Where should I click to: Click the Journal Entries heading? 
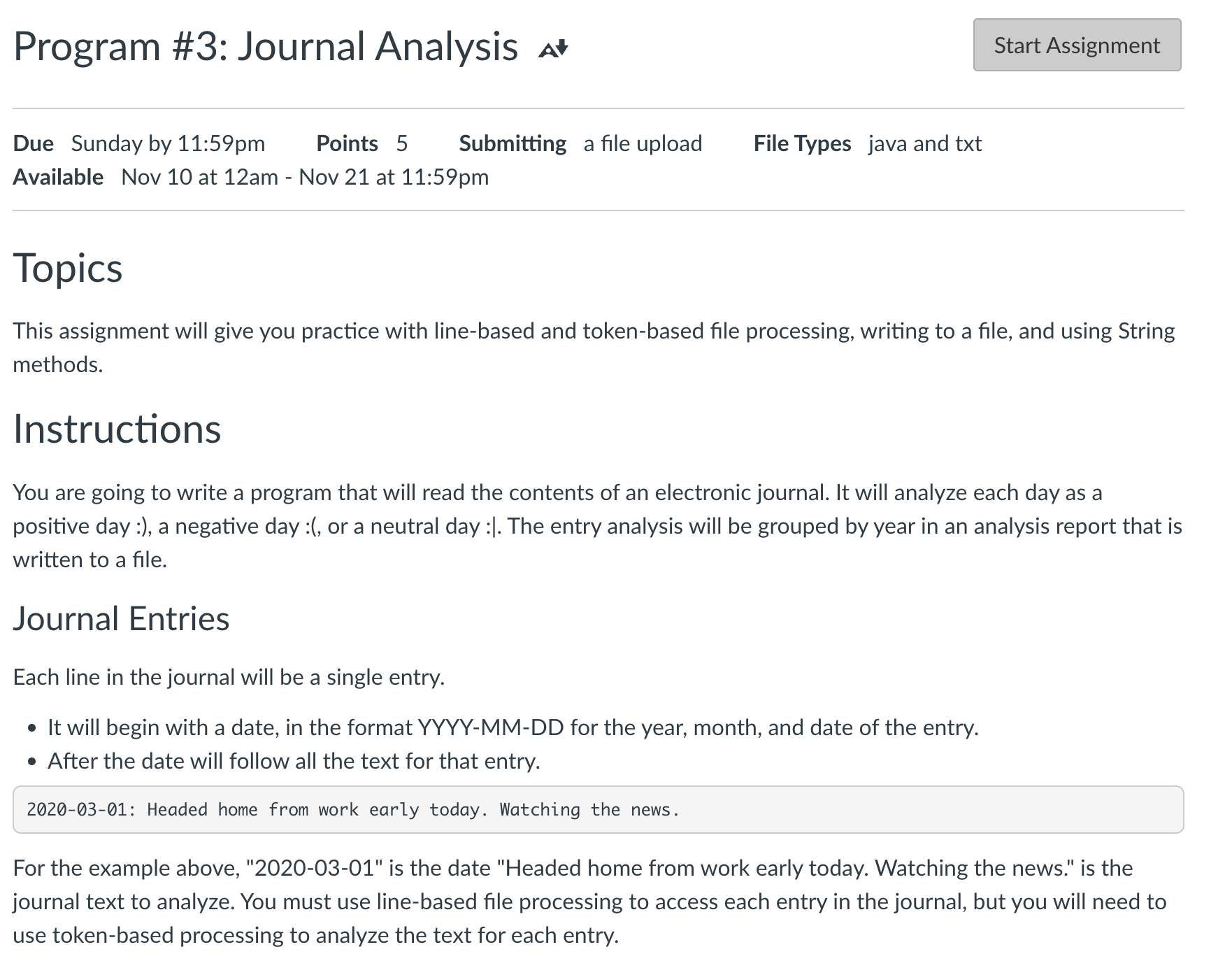coord(121,618)
